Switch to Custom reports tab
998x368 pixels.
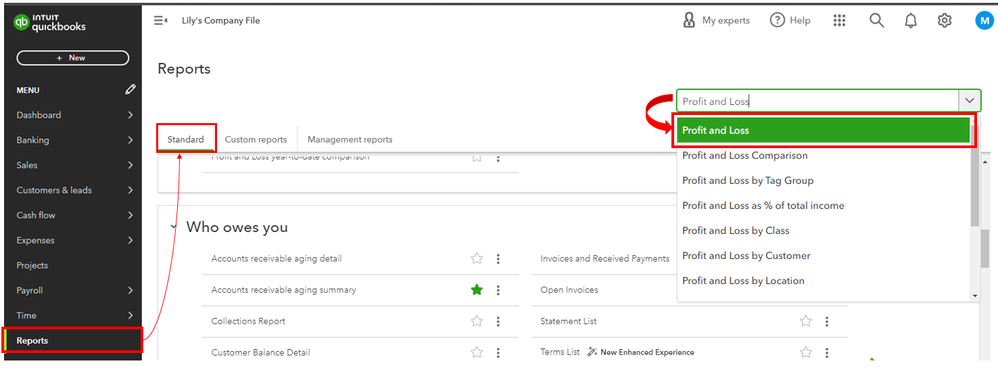coord(256,139)
